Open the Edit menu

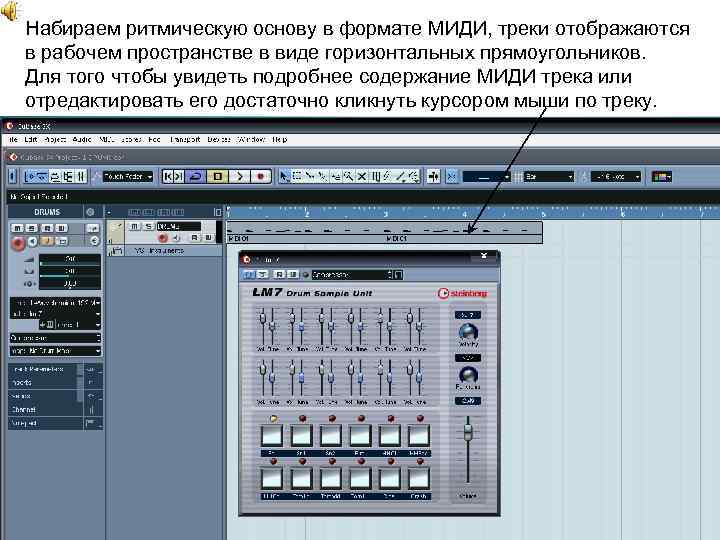click(x=30, y=140)
